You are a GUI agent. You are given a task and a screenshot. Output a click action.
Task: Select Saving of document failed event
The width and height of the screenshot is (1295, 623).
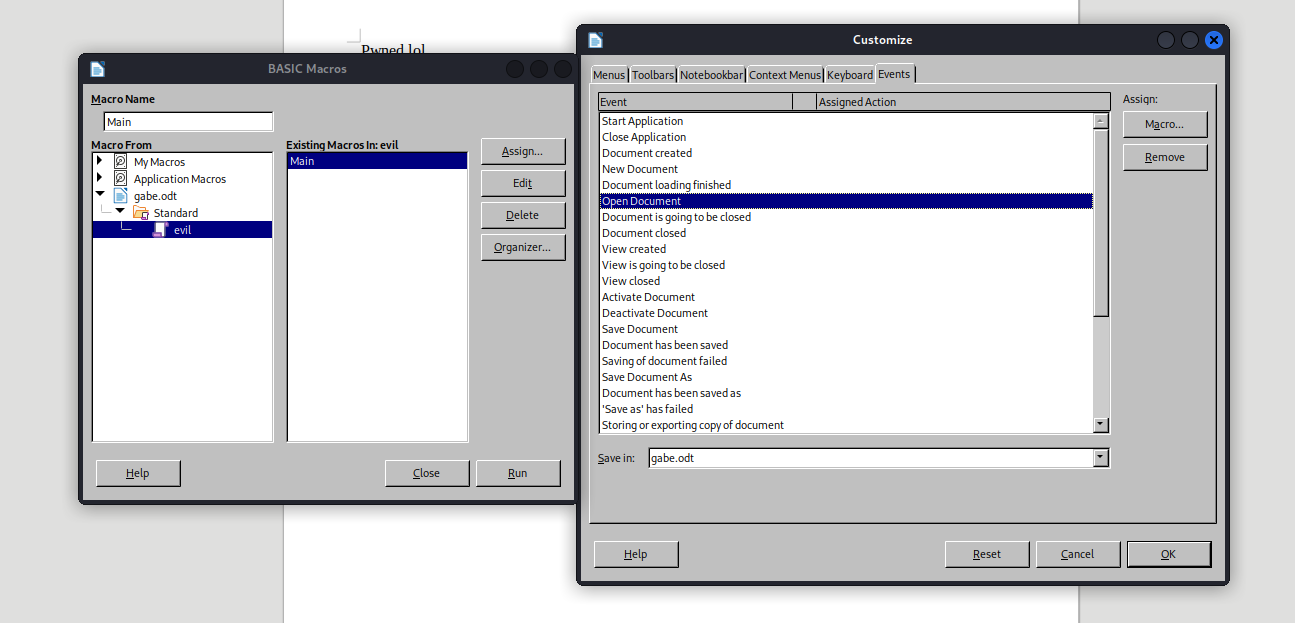click(x=846, y=361)
